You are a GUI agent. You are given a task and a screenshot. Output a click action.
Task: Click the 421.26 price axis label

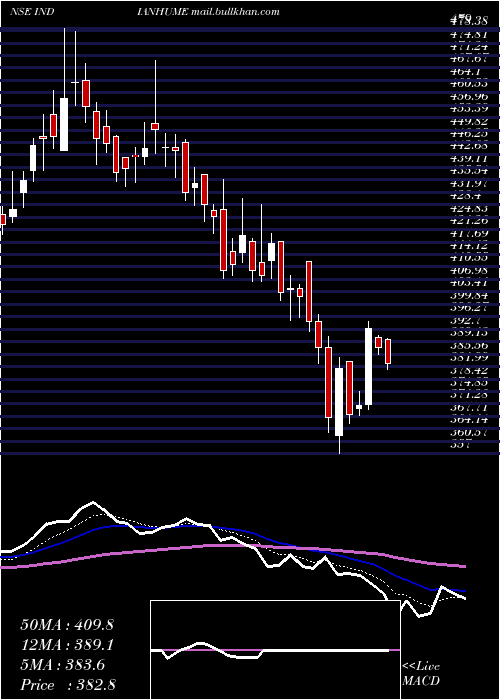[468, 221]
